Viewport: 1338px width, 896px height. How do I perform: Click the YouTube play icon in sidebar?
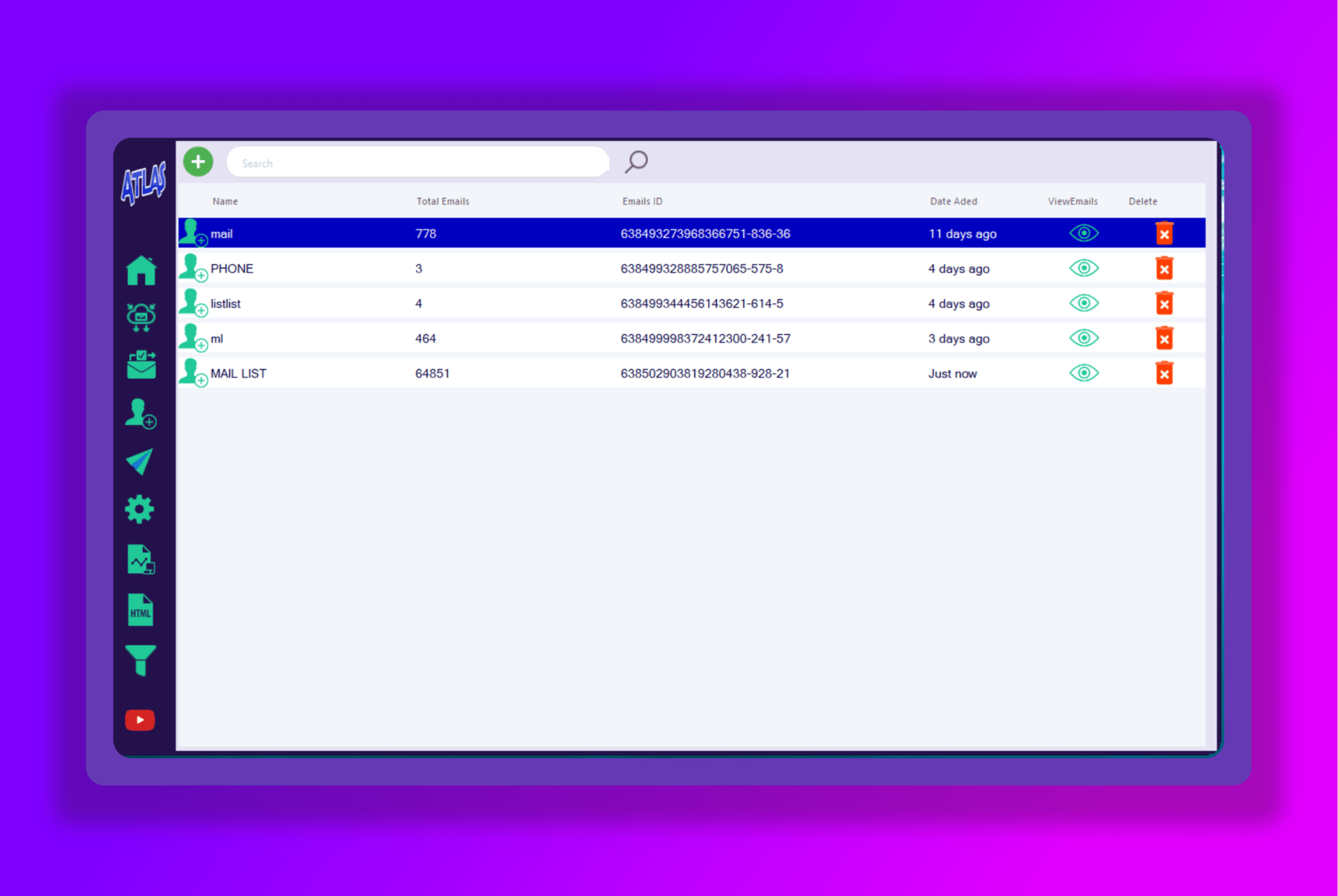(x=140, y=720)
